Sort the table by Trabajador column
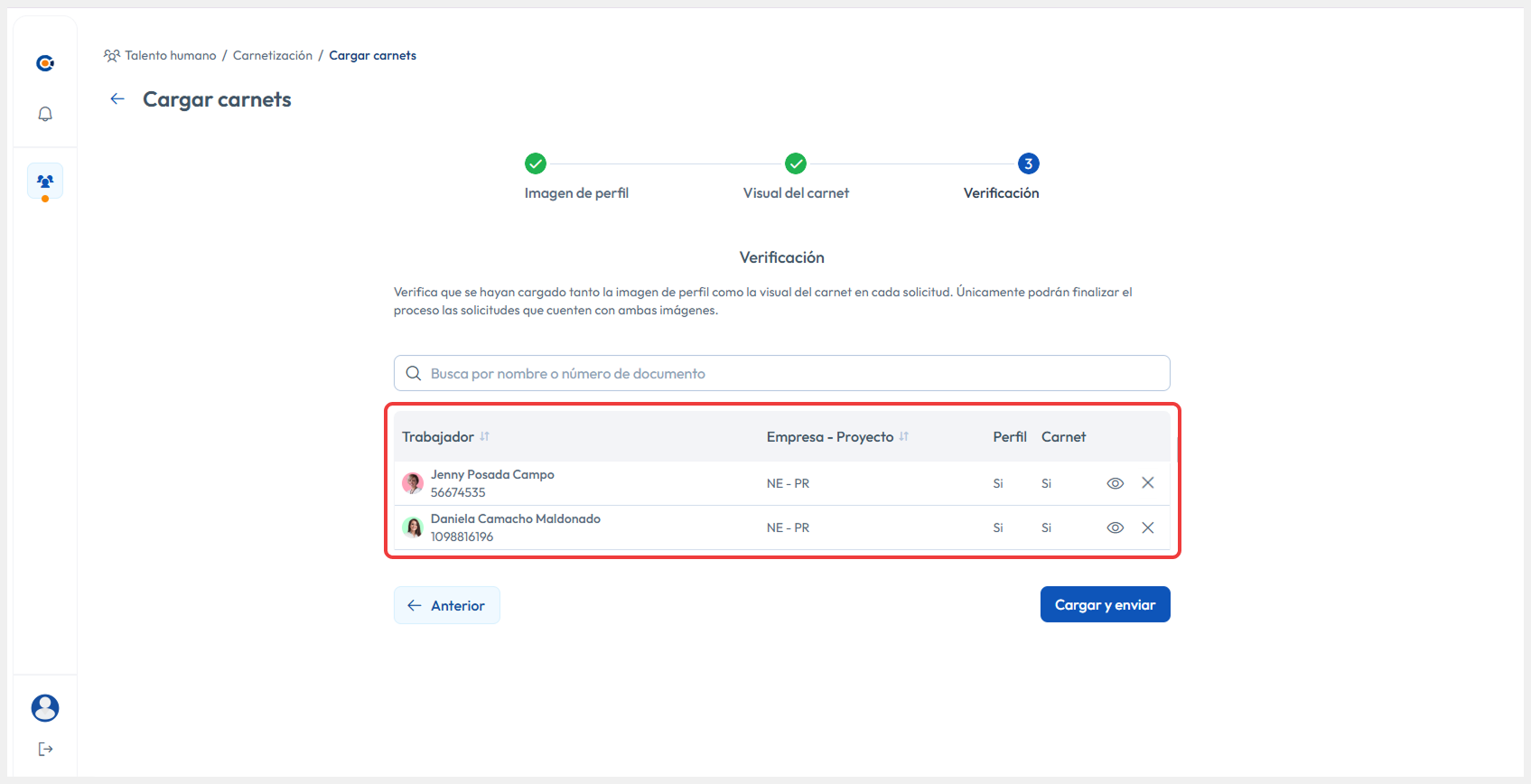This screenshot has height=784, width=1531. 485,437
